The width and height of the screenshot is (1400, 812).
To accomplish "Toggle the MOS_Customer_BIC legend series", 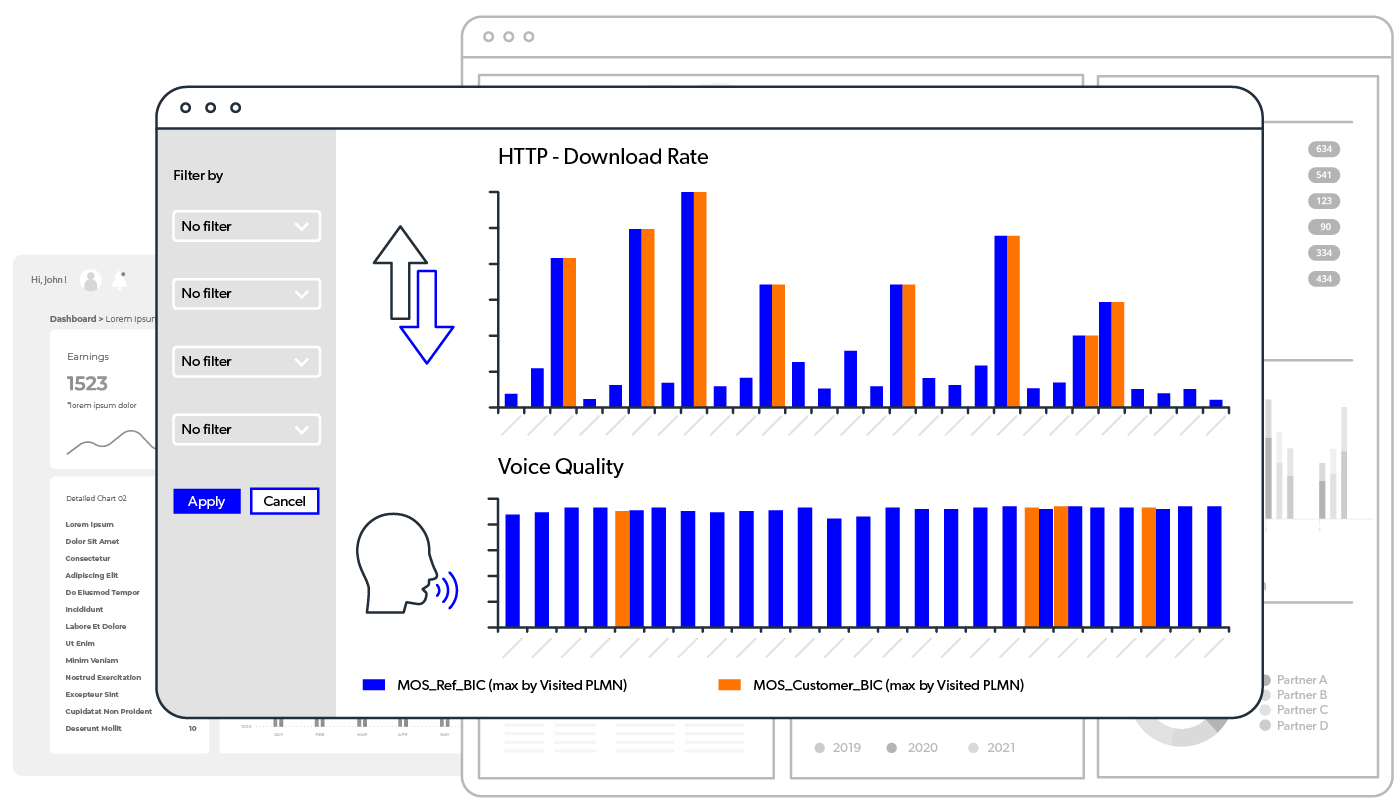I will click(888, 685).
